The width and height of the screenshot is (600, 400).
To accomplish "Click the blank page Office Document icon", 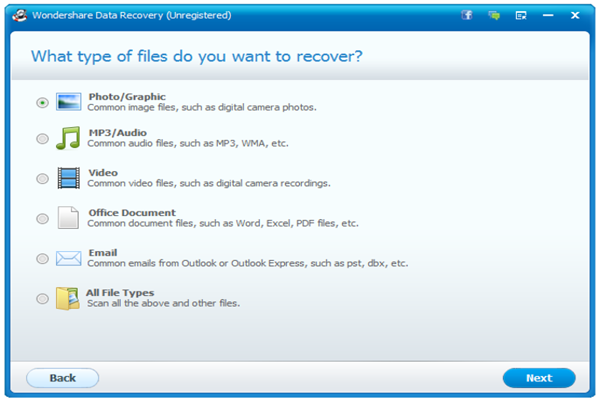I will click(x=68, y=217).
